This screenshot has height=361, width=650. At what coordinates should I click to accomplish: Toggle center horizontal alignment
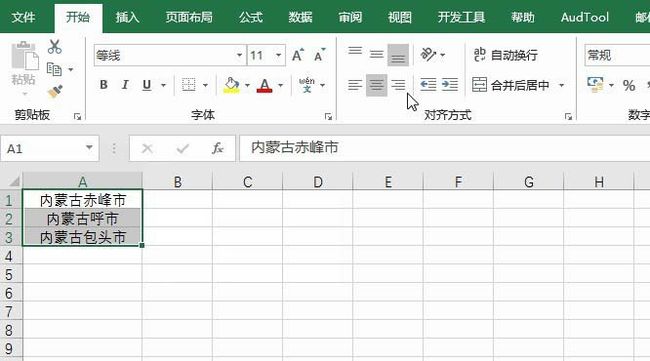pos(376,85)
